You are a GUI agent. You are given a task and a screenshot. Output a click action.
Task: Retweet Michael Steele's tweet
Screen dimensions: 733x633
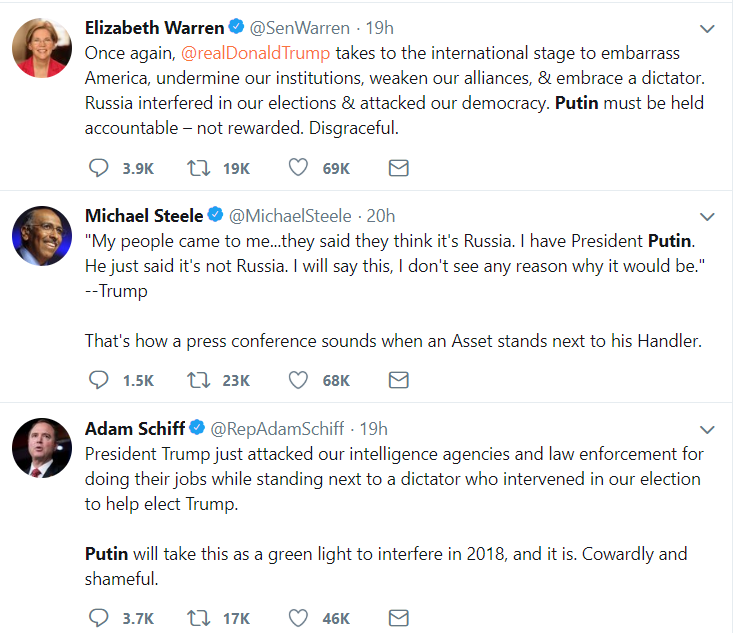(199, 380)
